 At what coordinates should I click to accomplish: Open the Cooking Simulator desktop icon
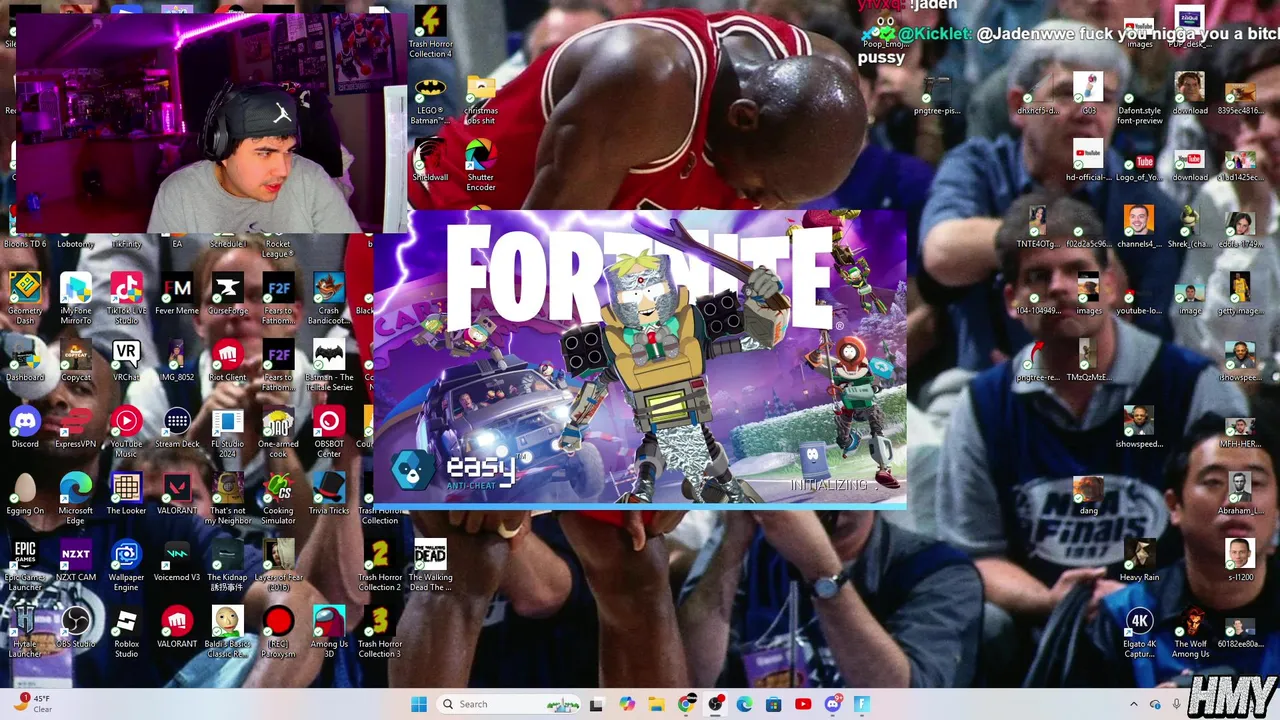tap(278, 497)
